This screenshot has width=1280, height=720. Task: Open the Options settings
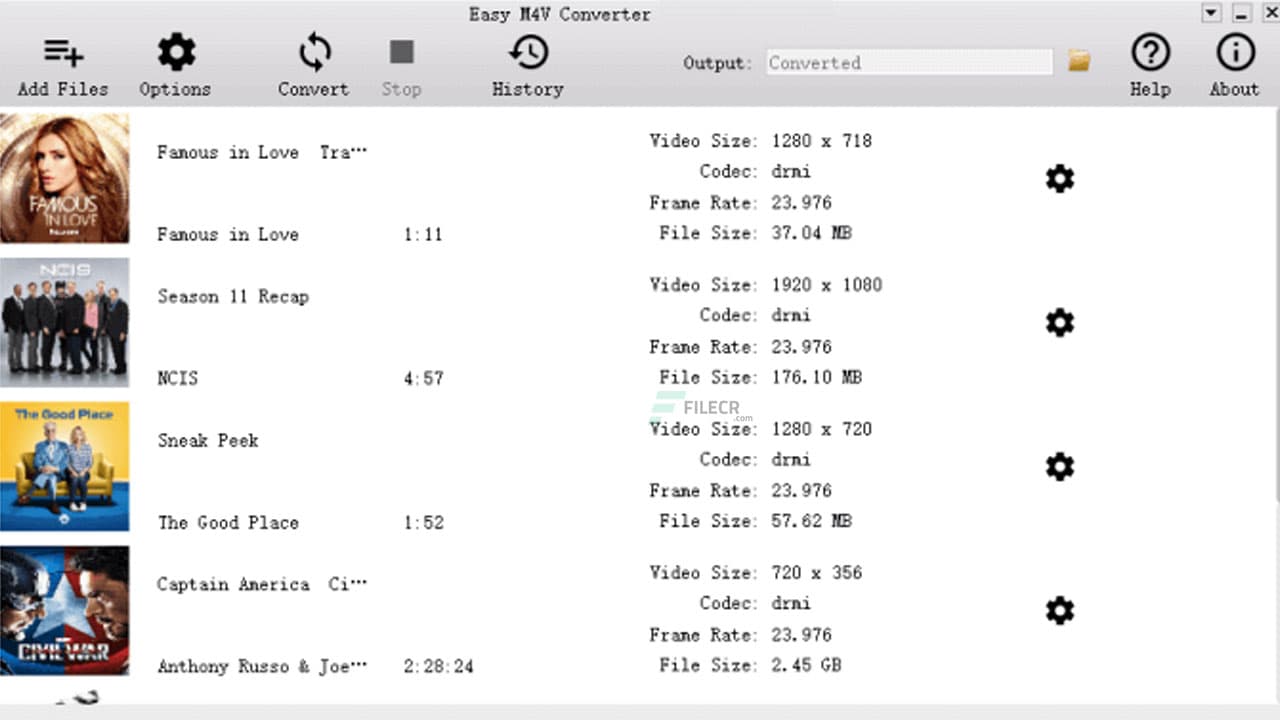pos(175,62)
